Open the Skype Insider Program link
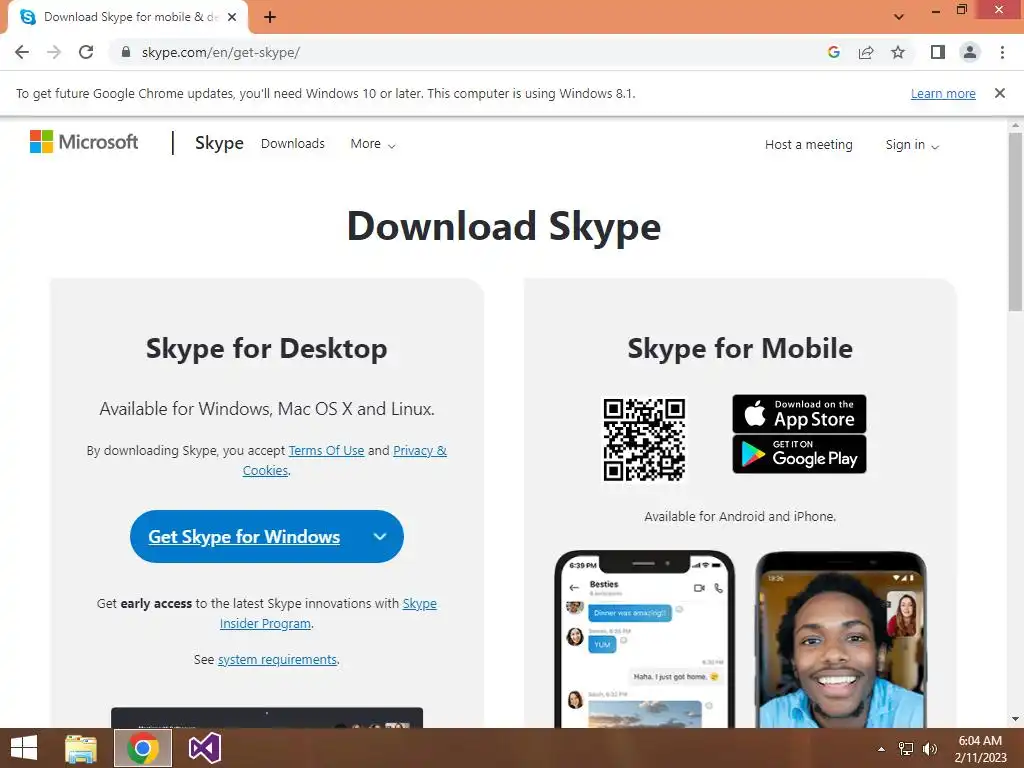The height and width of the screenshot is (768, 1024). point(328,613)
